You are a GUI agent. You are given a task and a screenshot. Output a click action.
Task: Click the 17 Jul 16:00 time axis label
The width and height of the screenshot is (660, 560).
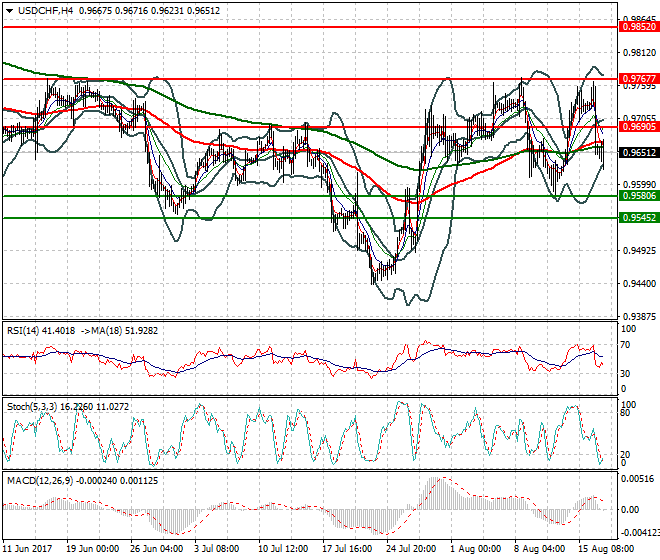click(x=347, y=549)
